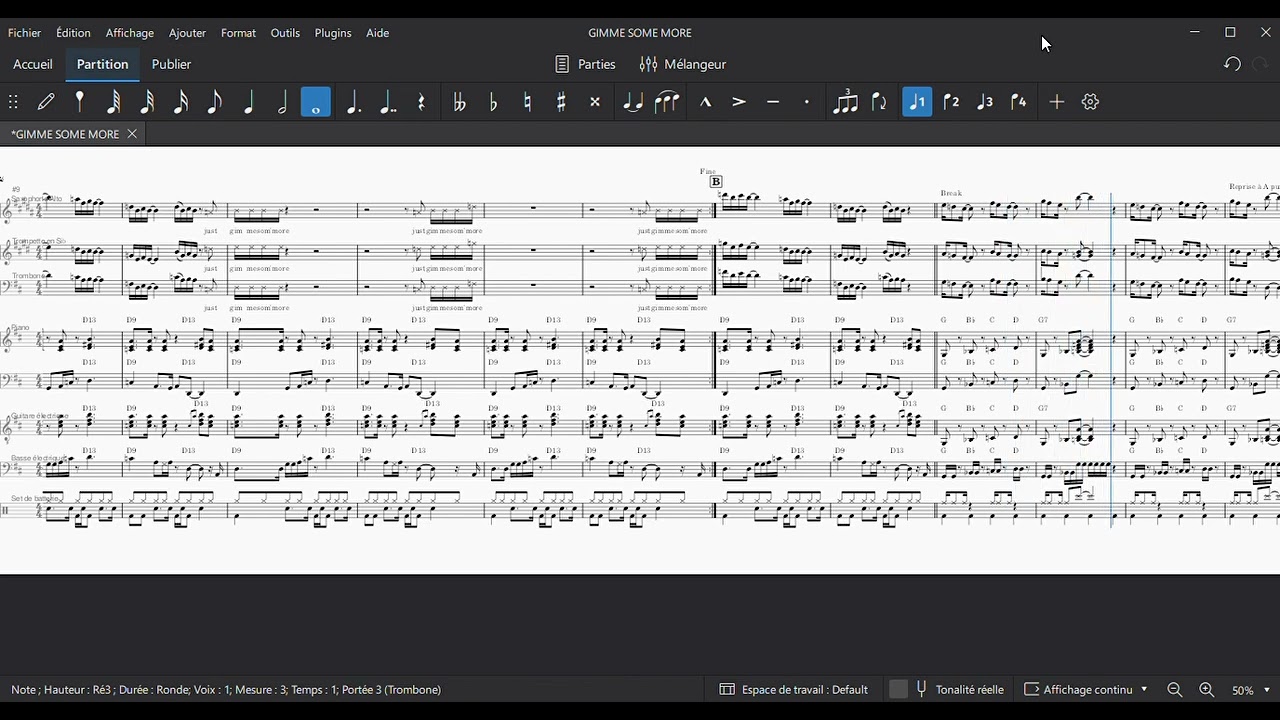Apply the flat accidental
Screen dimensions: 1280x720
(x=493, y=102)
